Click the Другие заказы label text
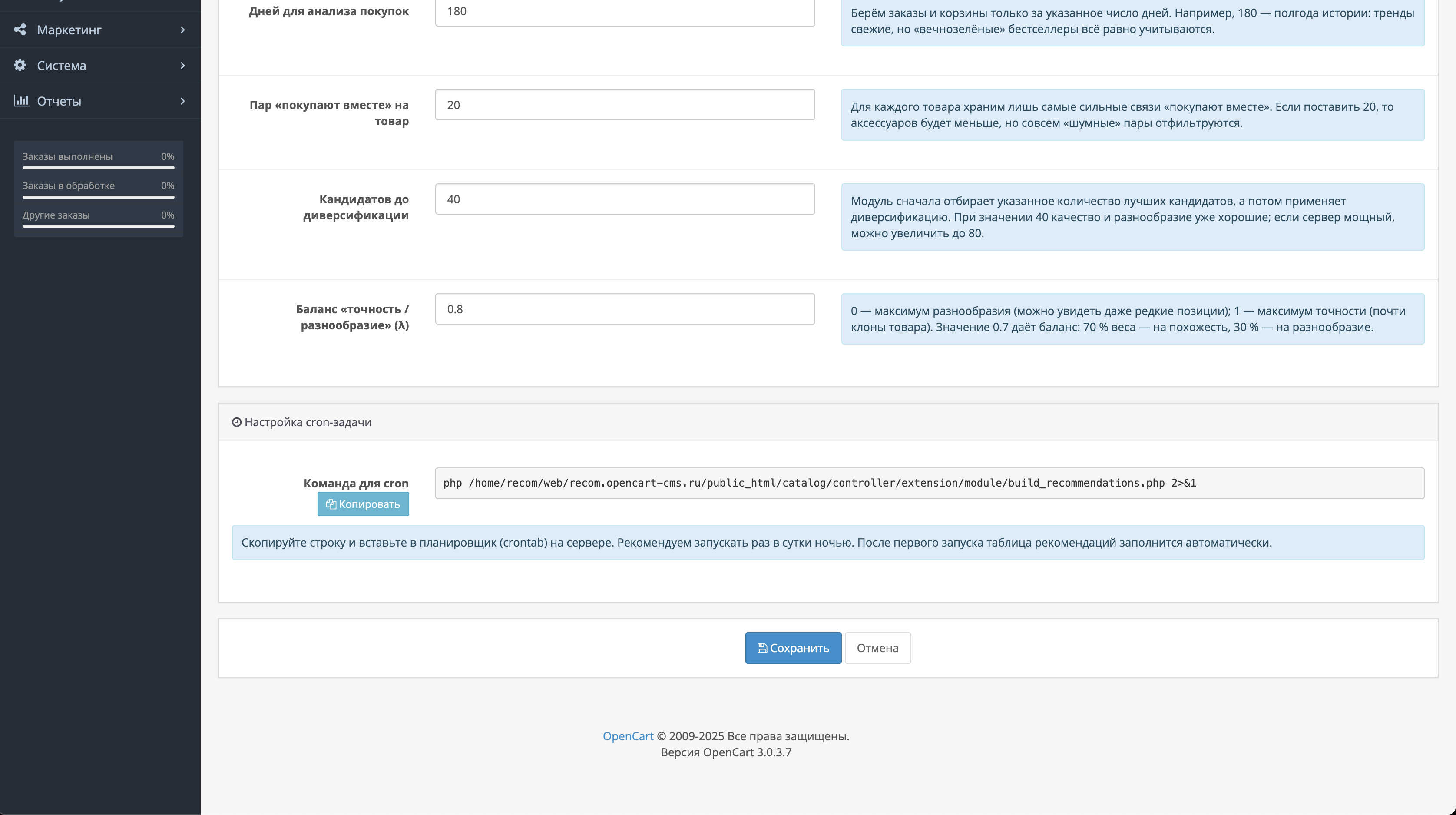The width and height of the screenshot is (1456, 815). [x=56, y=215]
